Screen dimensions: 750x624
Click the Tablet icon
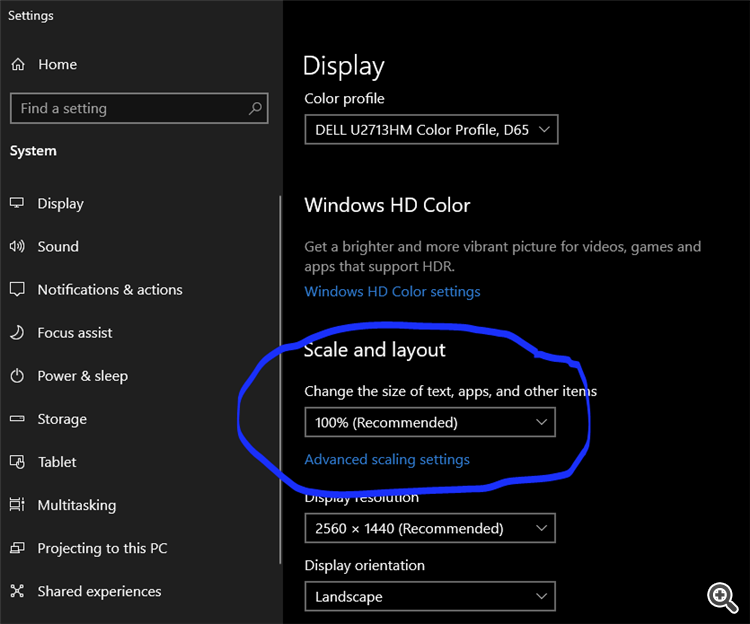tap(17, 462)
